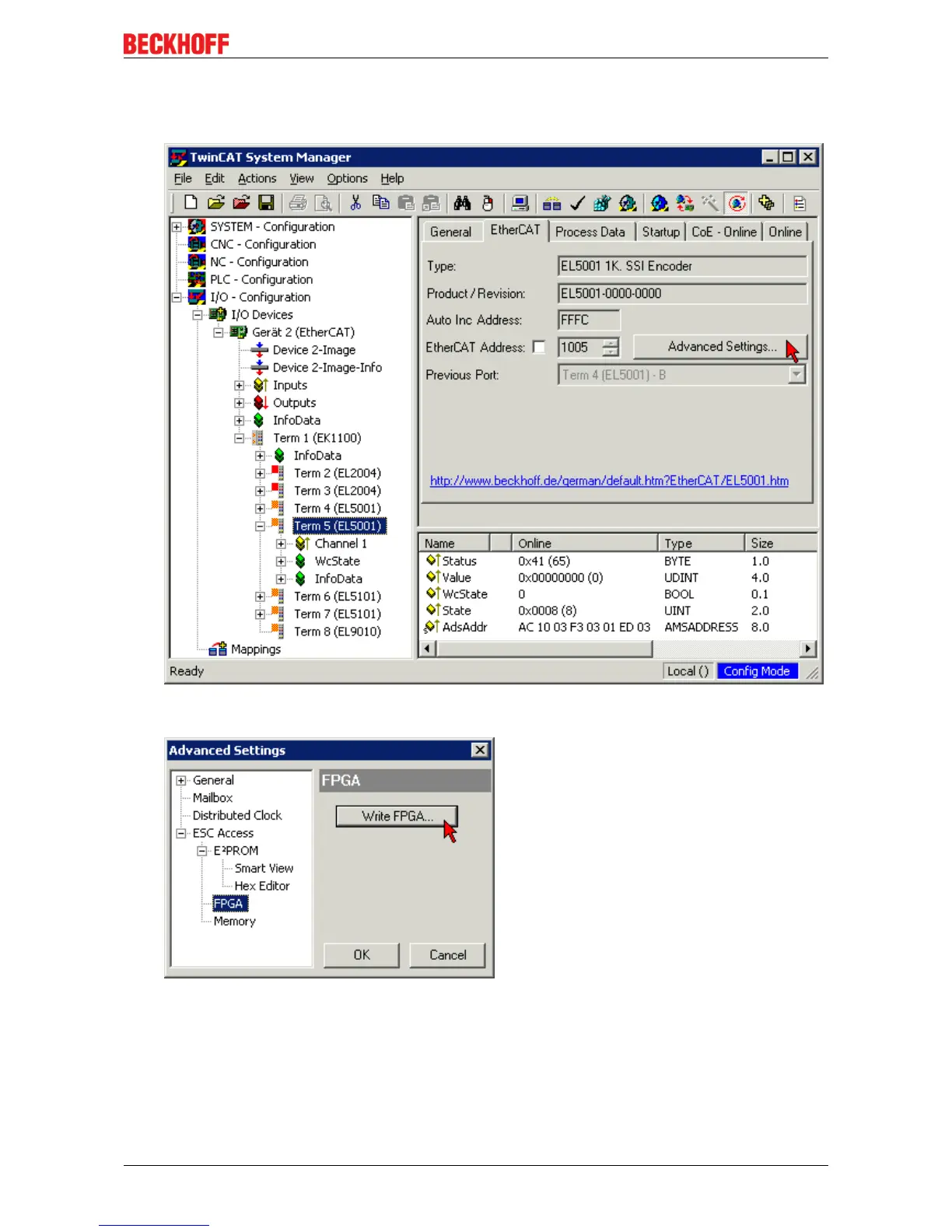Click the Save floppy disk toolbar icon
This screenshot has width=952, height=1232.
tap(266, 203)
